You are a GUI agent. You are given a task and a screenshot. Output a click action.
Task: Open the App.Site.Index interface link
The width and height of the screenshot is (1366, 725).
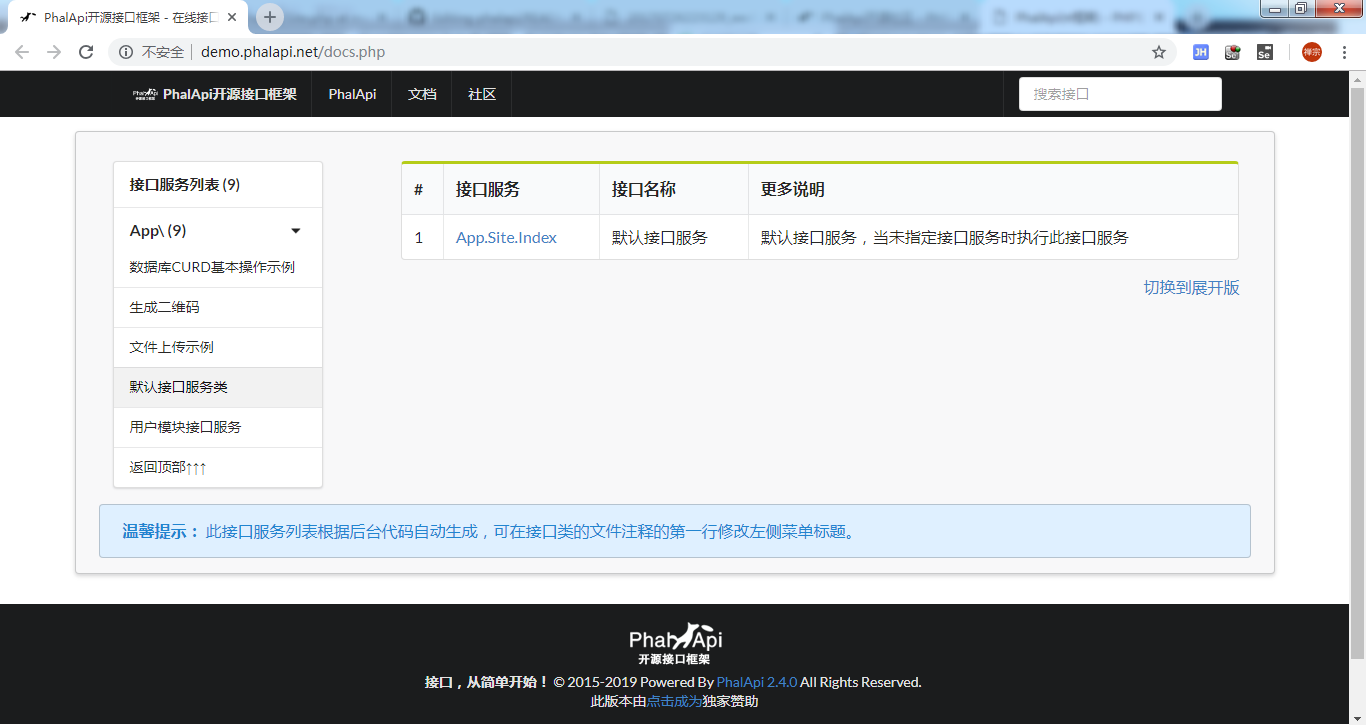click(506, 237)
